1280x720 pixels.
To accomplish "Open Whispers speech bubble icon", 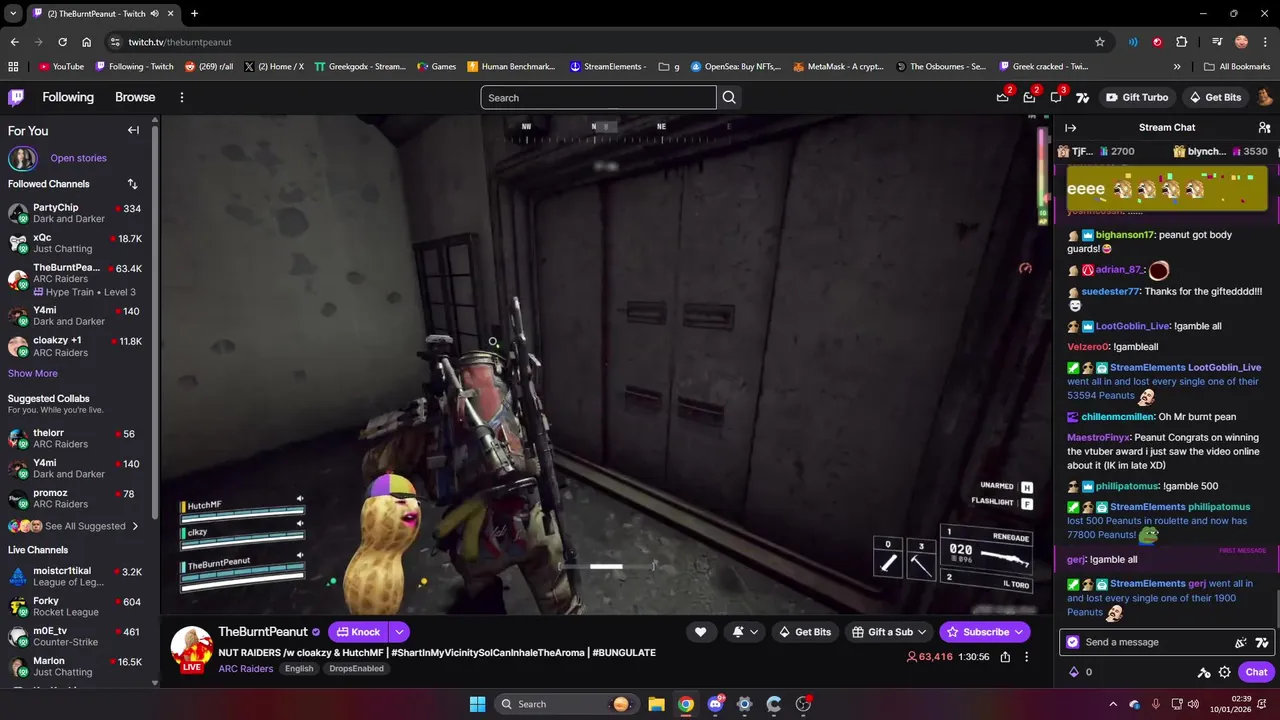I will [x=1056, y=97].
